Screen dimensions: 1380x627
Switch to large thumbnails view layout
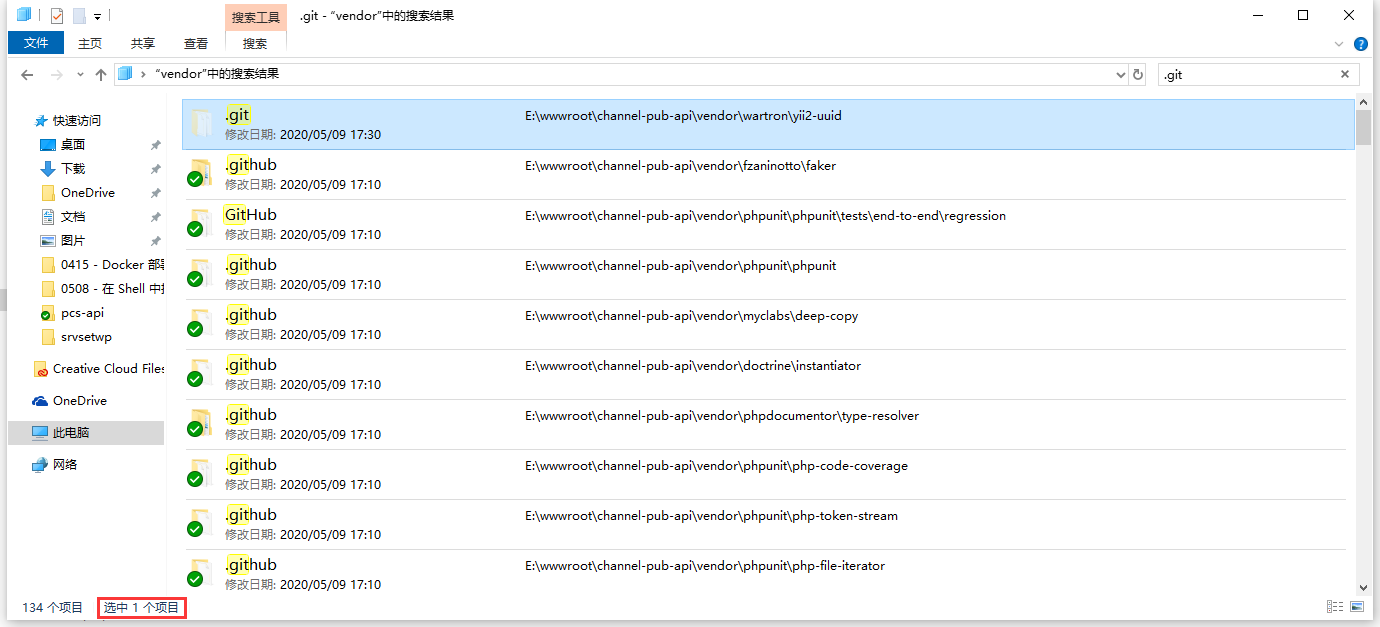(x=1357, y=607)
